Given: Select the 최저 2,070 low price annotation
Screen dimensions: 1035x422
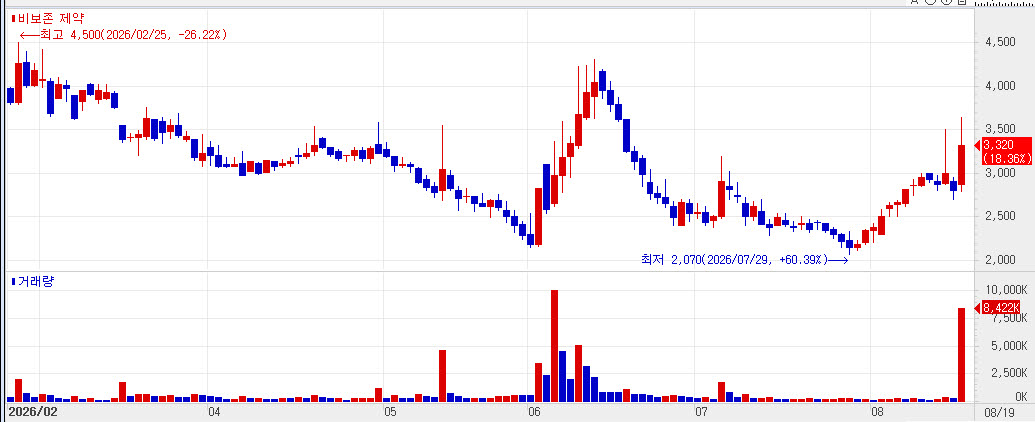Looking at the screenshot, I should [745, 260].
